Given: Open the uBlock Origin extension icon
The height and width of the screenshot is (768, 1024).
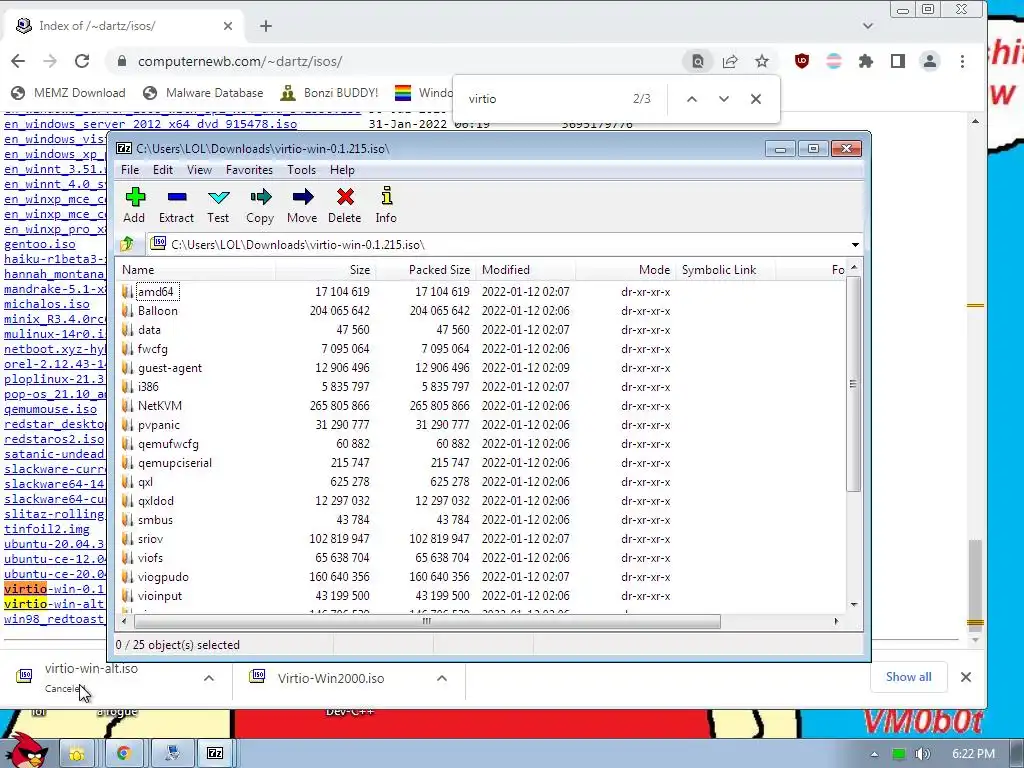Looking at the screenshot, I should pyautogui.click(x=802, y=61).
